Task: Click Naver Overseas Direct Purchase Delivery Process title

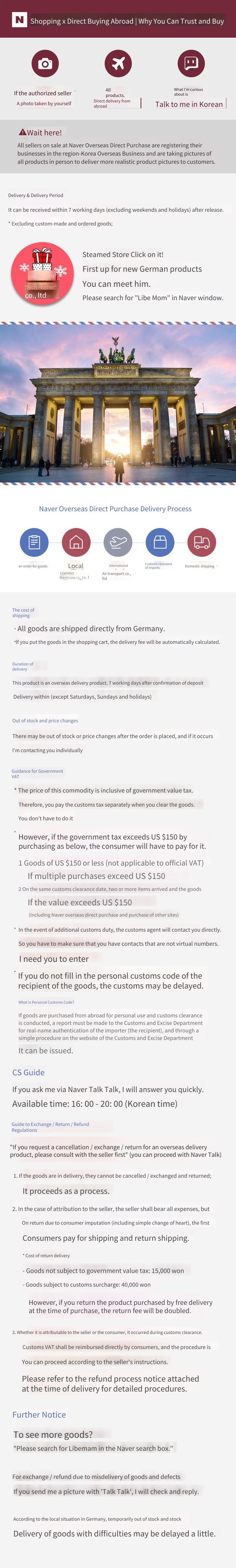Action: [115, 509]
